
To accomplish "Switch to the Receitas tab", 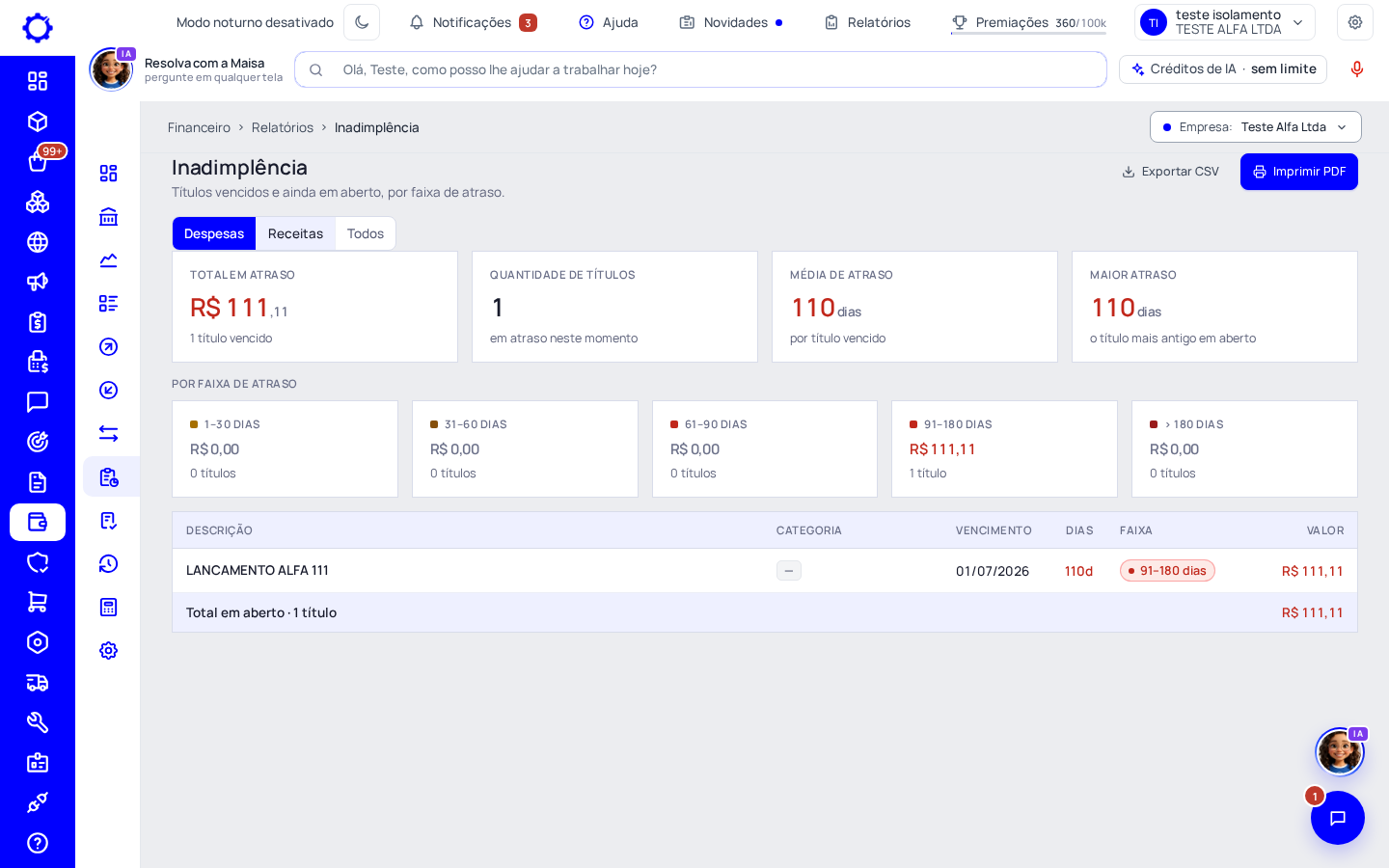I will [295, 233].
